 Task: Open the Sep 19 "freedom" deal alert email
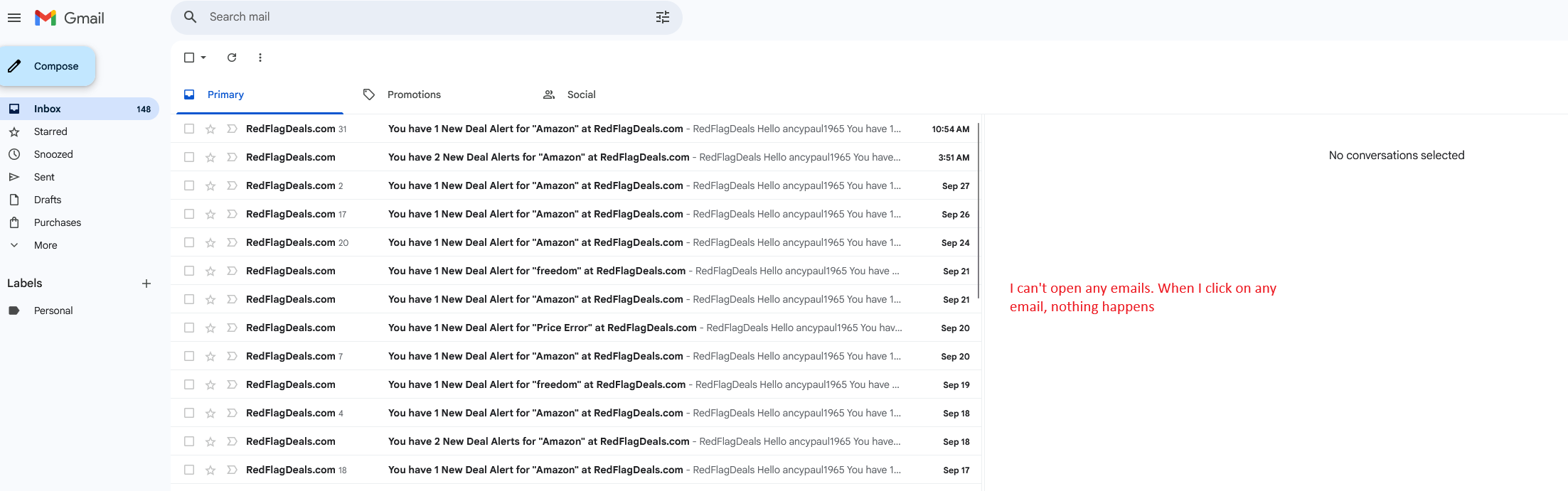point(576,384)
